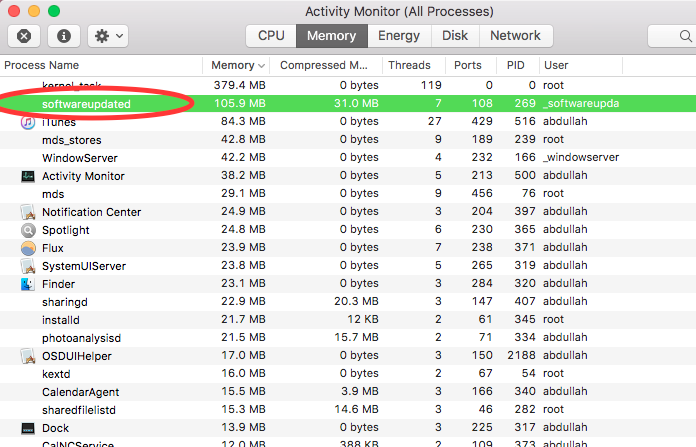Select the mds_stores process row

pos(348,140)
